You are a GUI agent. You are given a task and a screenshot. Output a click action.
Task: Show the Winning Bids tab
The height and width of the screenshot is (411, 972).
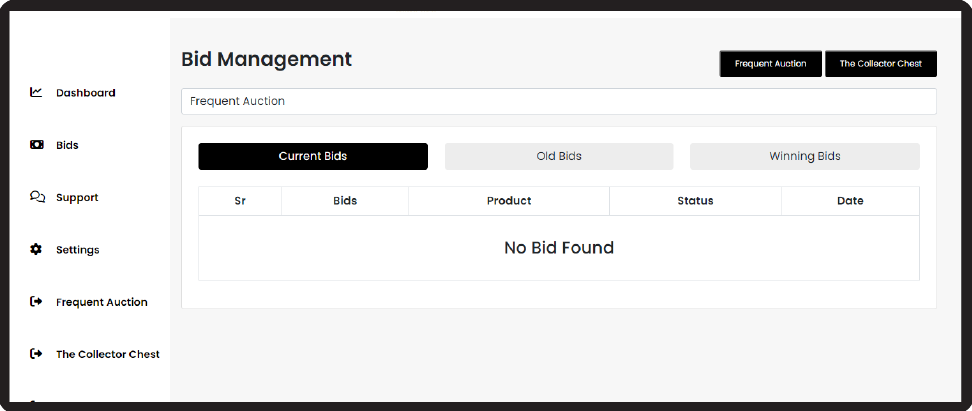pos(804,156)
